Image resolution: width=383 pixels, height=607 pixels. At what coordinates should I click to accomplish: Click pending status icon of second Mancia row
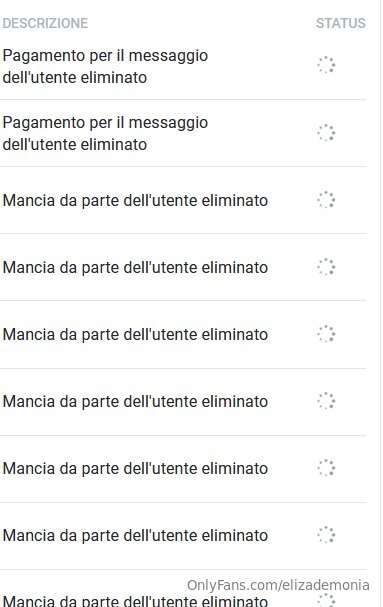[326, 267]
